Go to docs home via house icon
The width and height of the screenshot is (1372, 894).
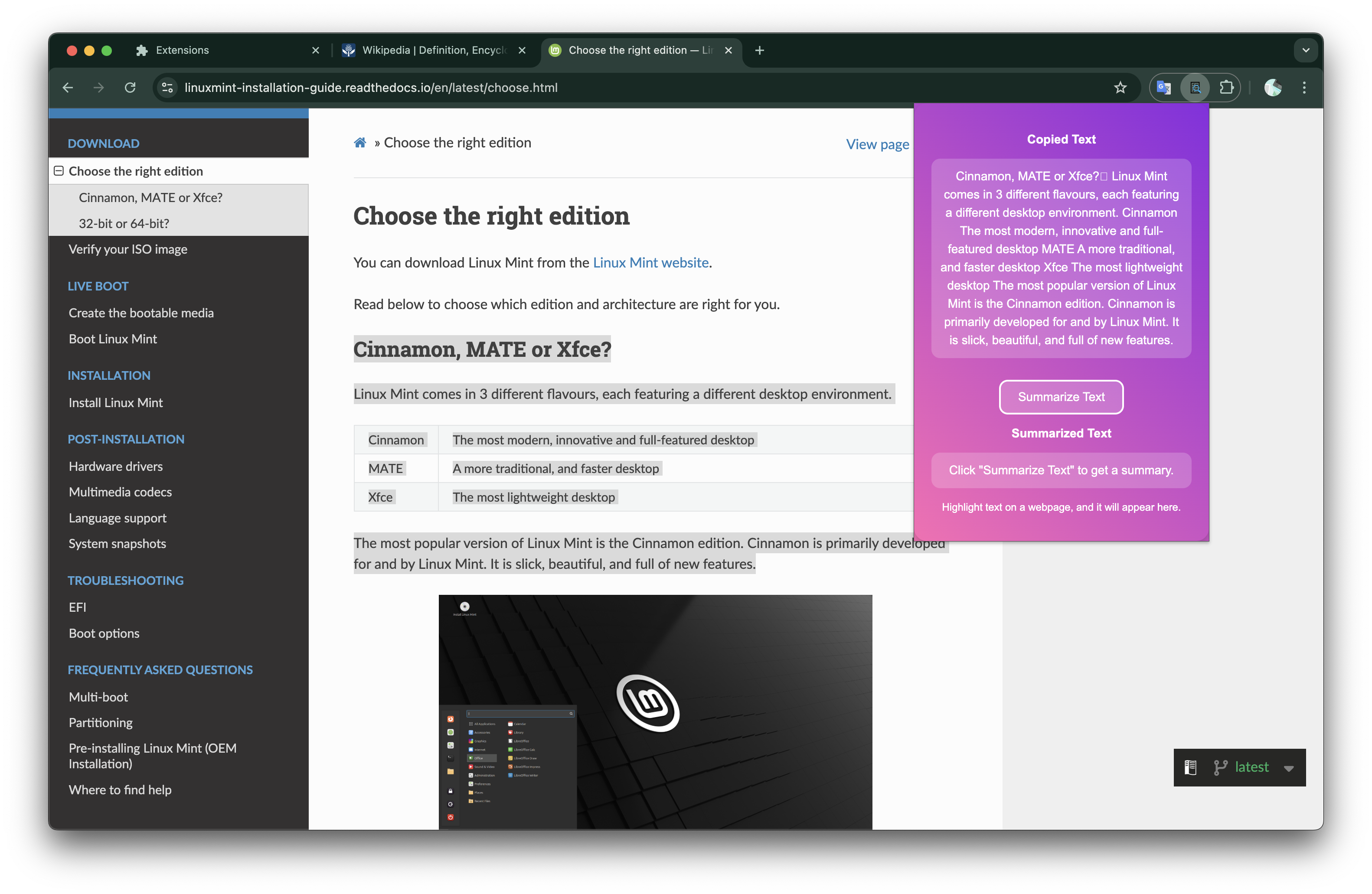pyautogui.click(x=360, y=143)
